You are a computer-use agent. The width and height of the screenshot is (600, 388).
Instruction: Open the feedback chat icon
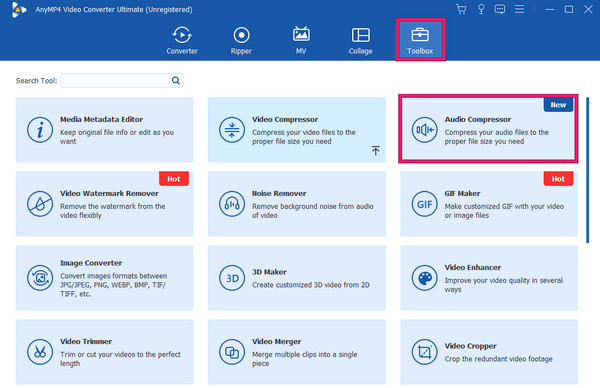coord(500,9)
